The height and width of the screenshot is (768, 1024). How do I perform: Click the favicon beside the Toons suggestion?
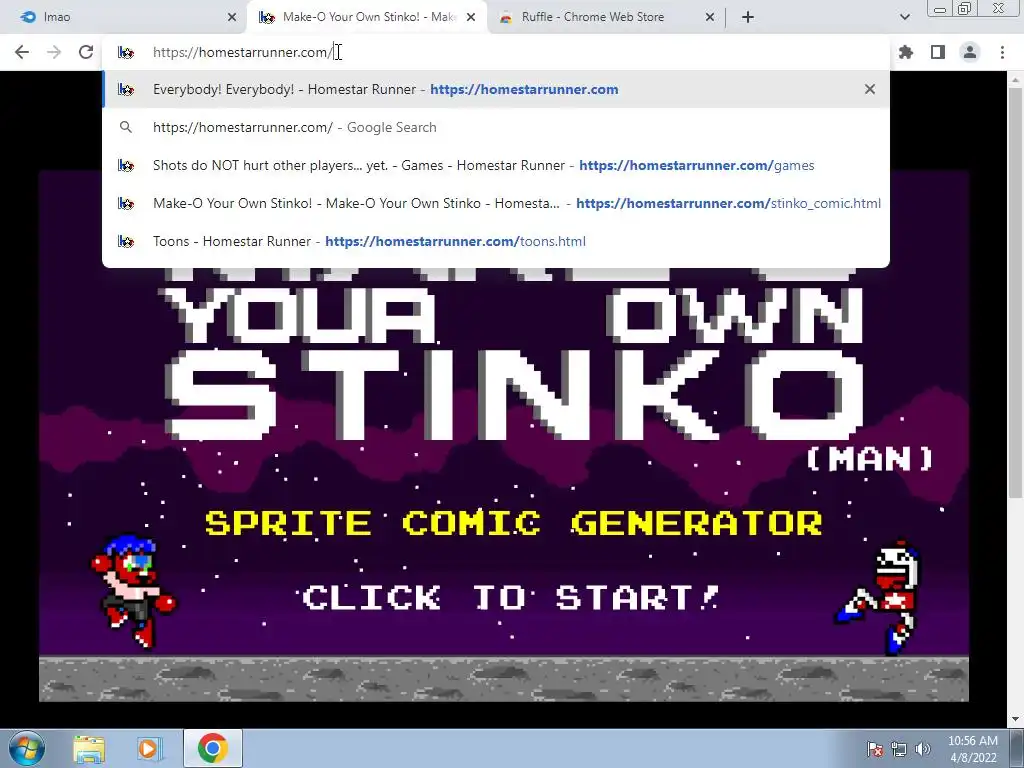[x=126, y=241]
